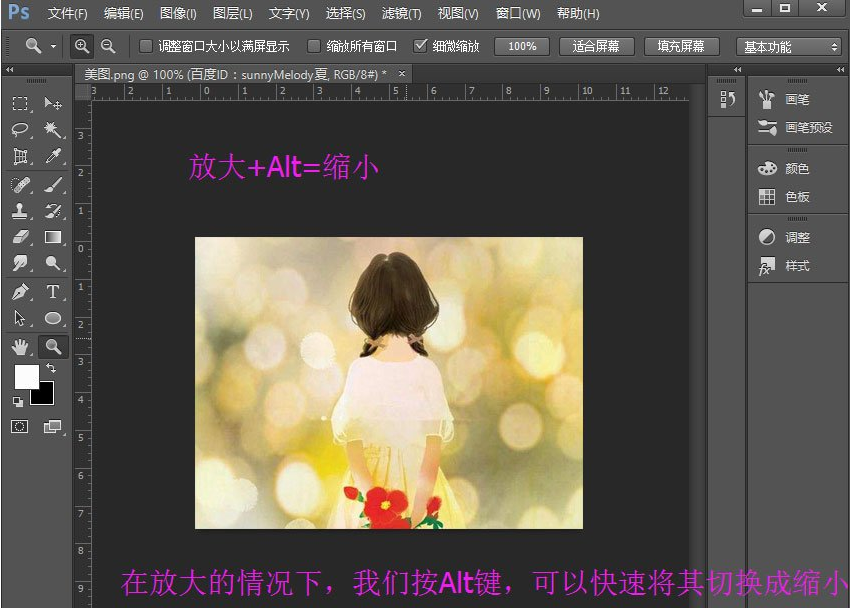The height and width of the screenshot is (608, 850).
Task: Open the 窗口(W) menu
Action: [518, 14]
